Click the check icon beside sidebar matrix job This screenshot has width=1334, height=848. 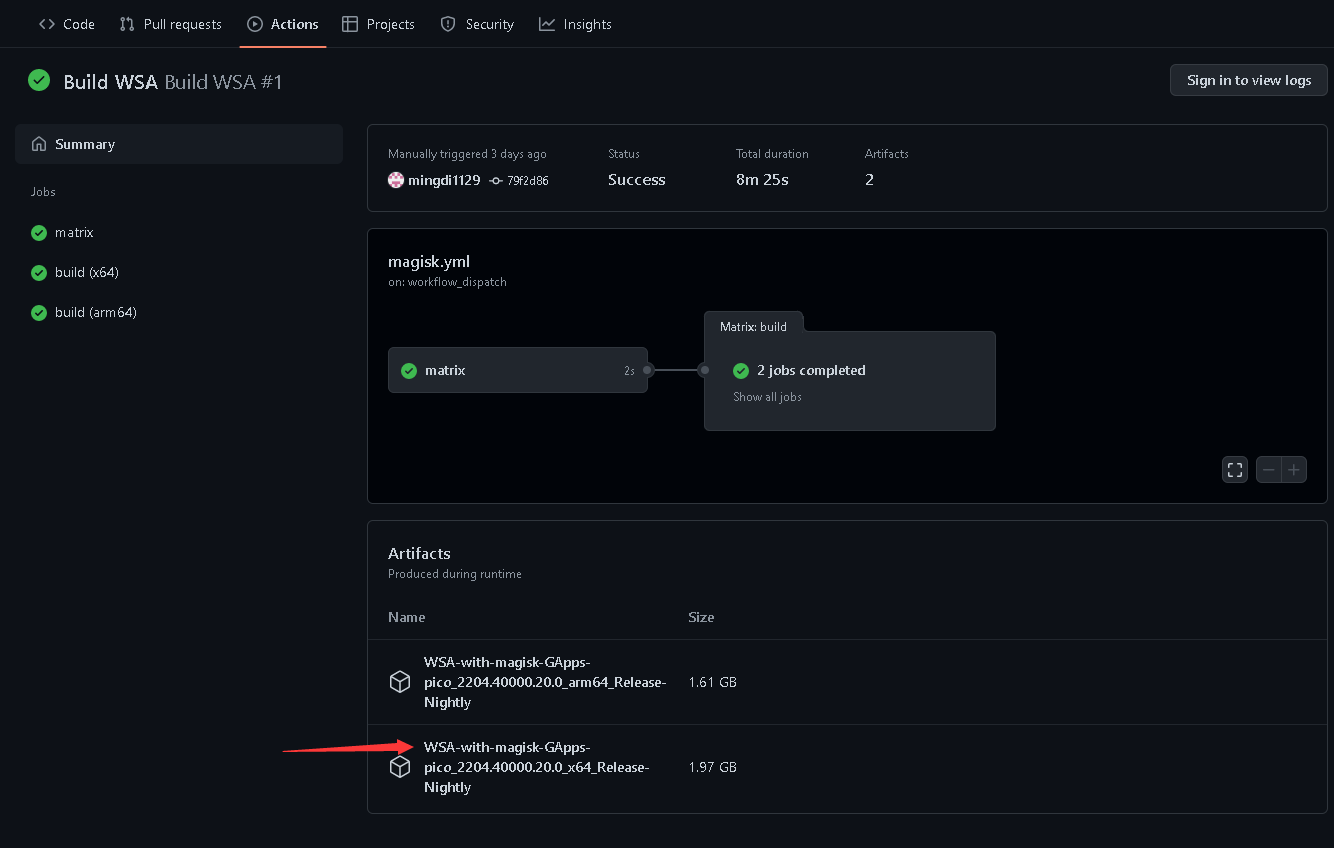tap(39, 232)
